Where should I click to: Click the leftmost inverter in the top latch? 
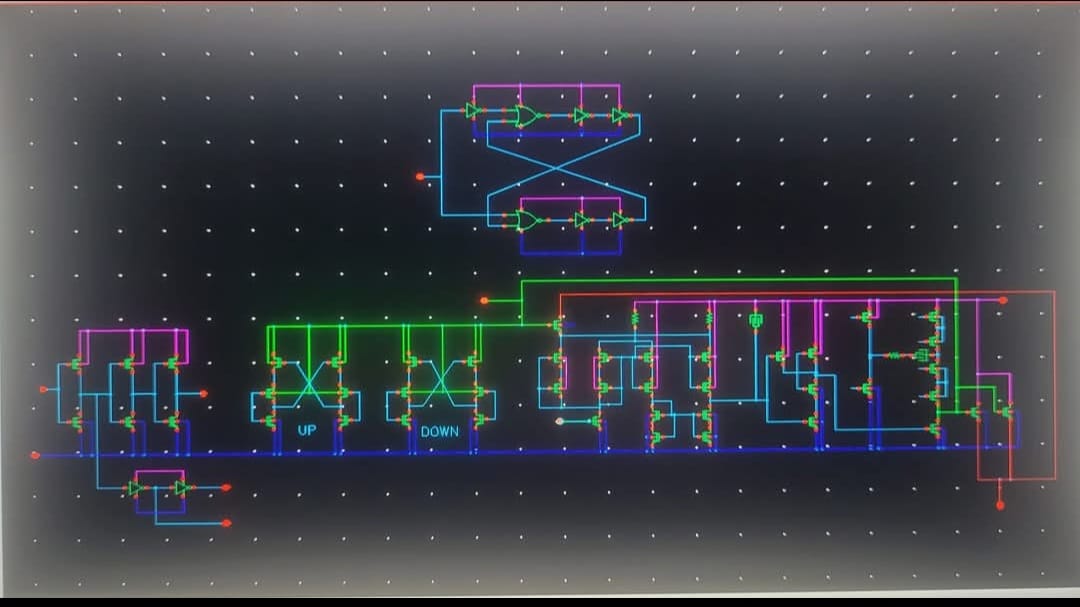472,111
